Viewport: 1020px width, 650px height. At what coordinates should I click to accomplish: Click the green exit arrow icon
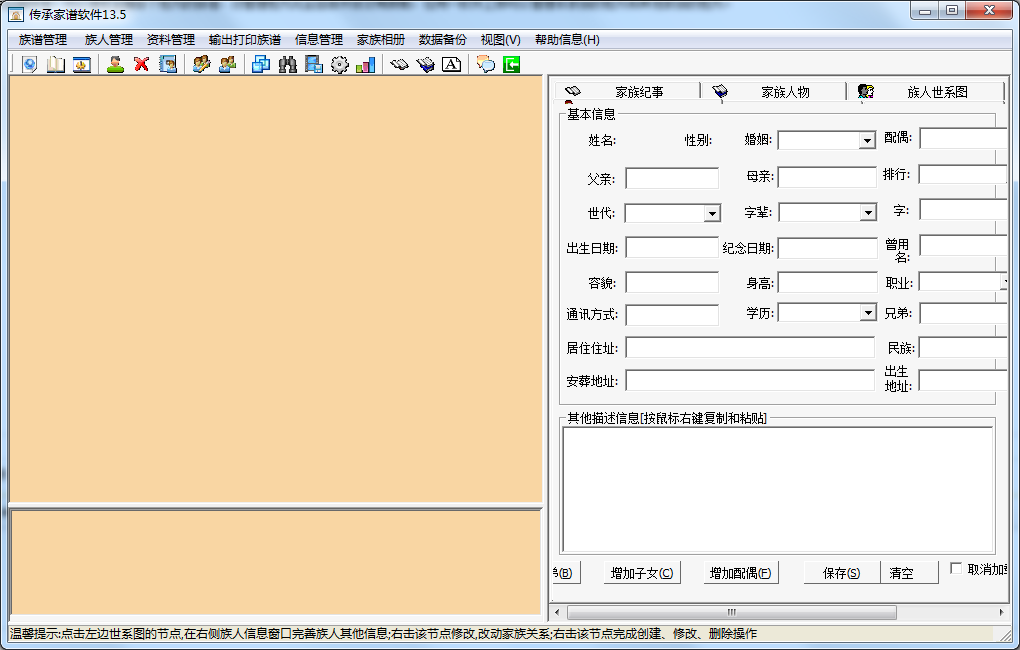[512, 65]
